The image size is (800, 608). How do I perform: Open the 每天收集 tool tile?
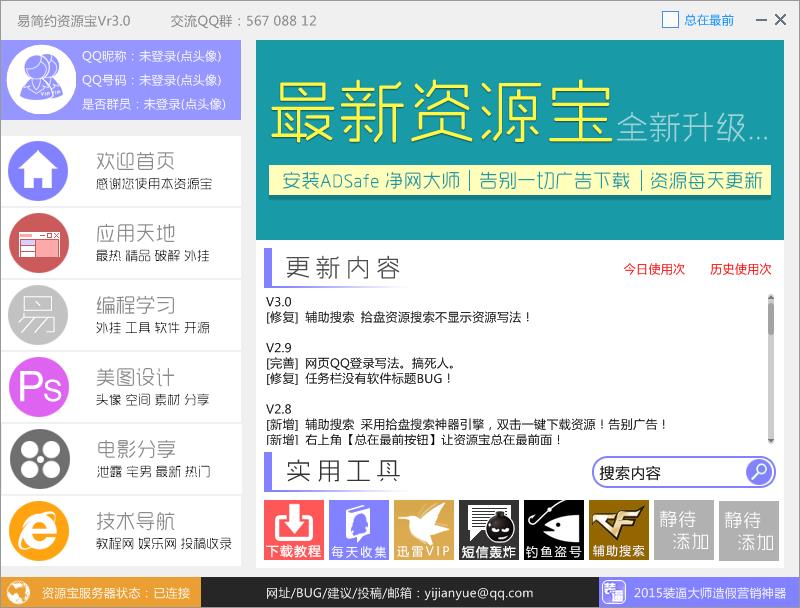(x=359, y=530)
